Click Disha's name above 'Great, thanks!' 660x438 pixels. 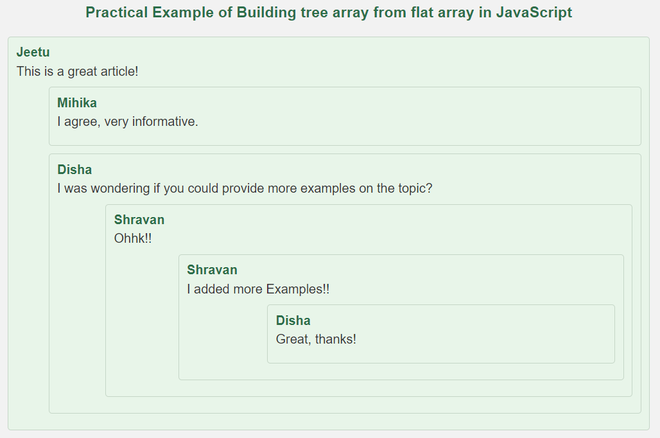point(293,320)
